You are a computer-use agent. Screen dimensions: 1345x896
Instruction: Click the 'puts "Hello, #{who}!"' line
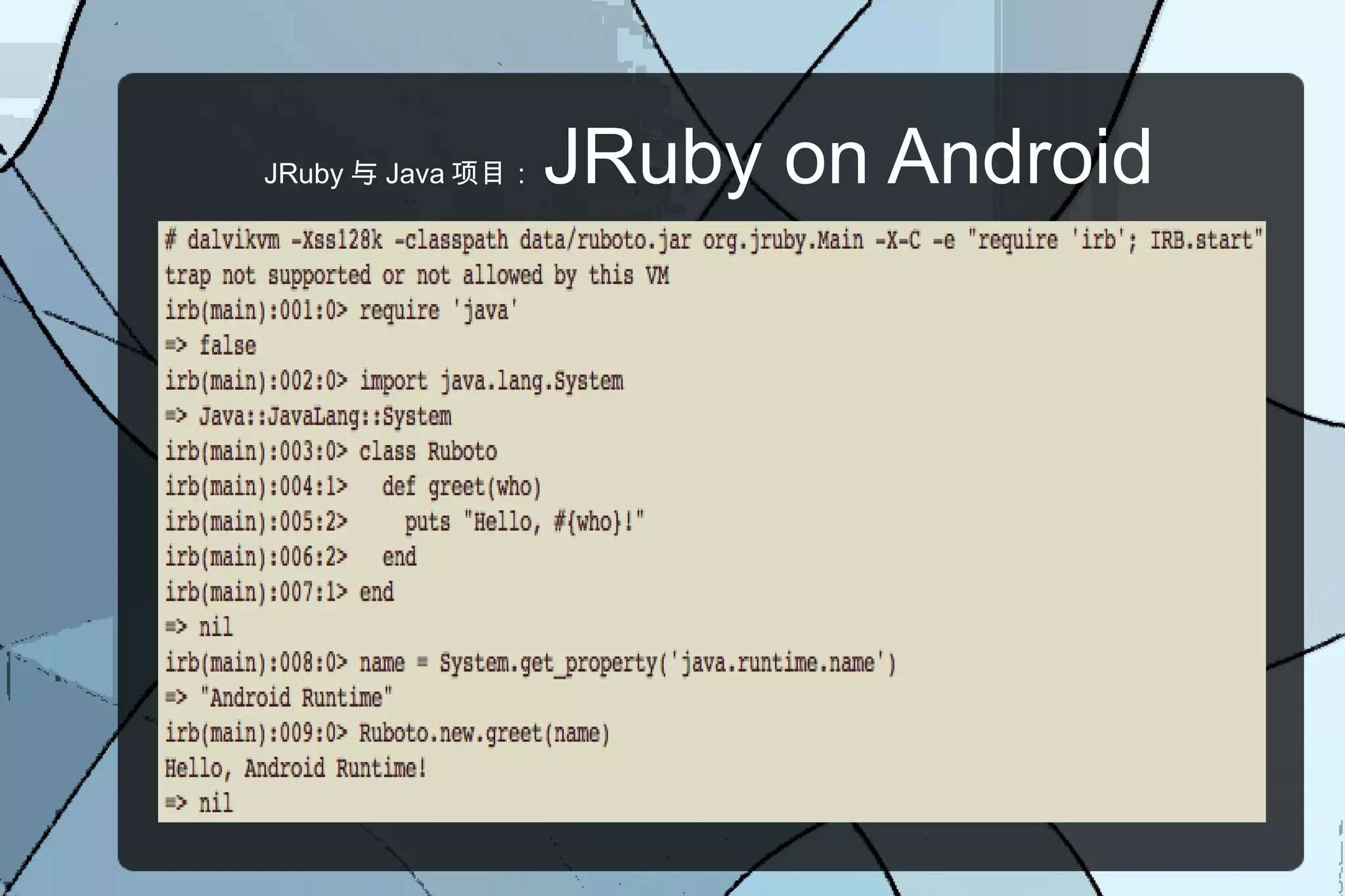(x=405, y=522)
